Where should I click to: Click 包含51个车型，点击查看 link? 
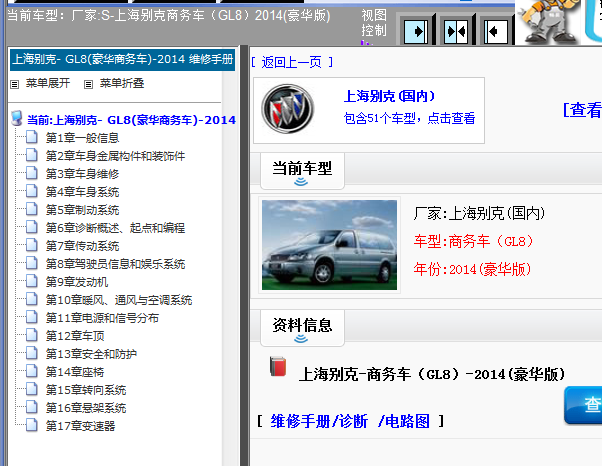click(x=409, y=118)
